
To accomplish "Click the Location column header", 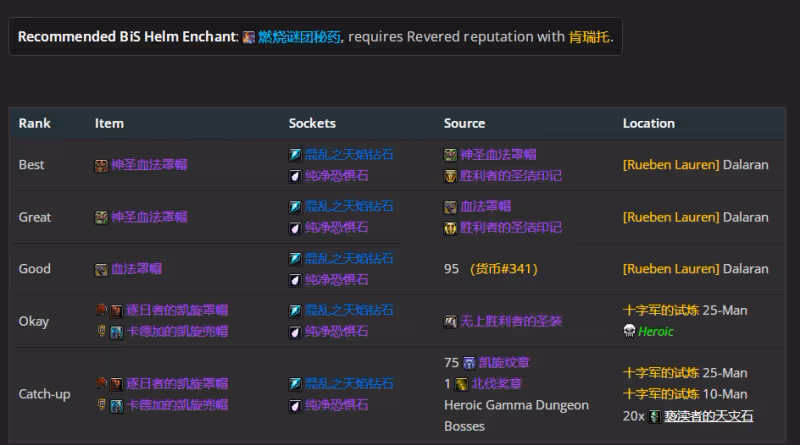I will [648, 123].
